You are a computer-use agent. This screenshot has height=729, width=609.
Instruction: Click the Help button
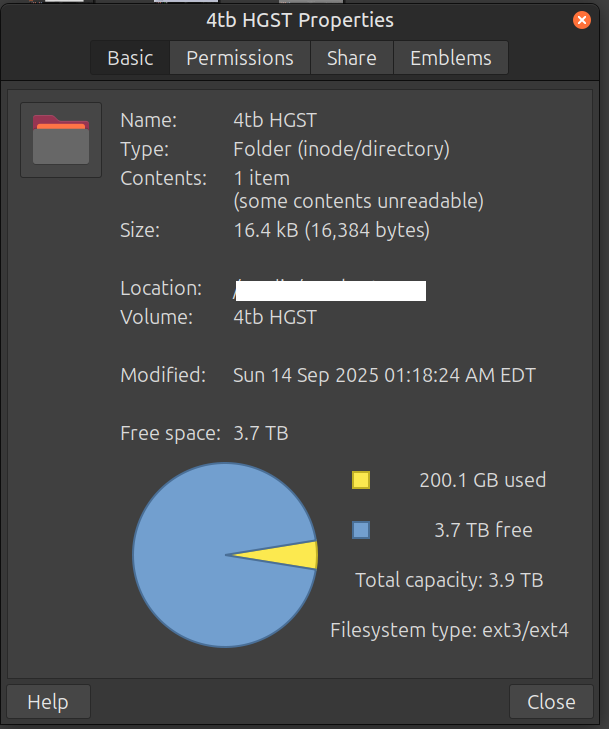pos(48,702)
